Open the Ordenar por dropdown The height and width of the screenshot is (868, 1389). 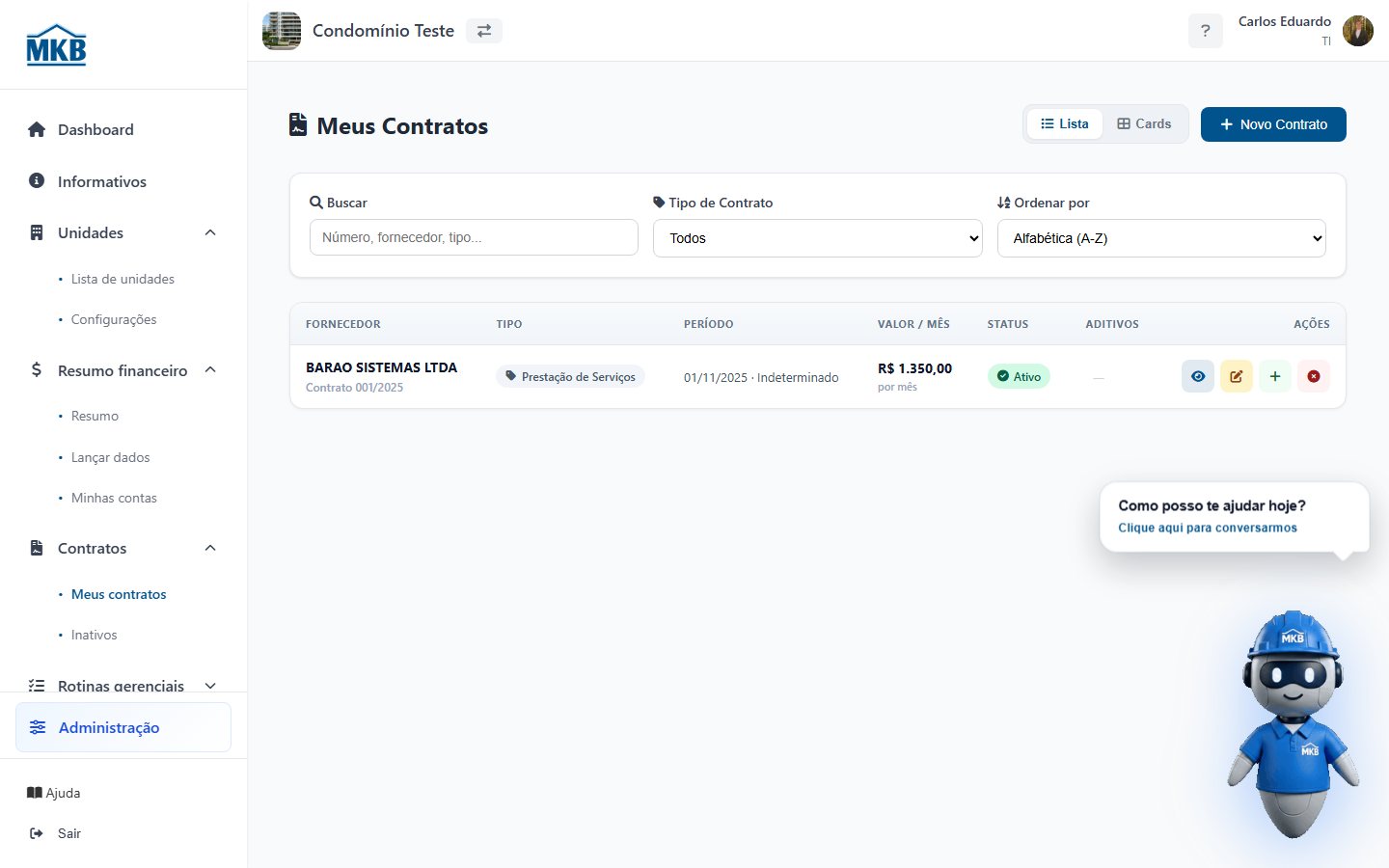(1161, 238)
